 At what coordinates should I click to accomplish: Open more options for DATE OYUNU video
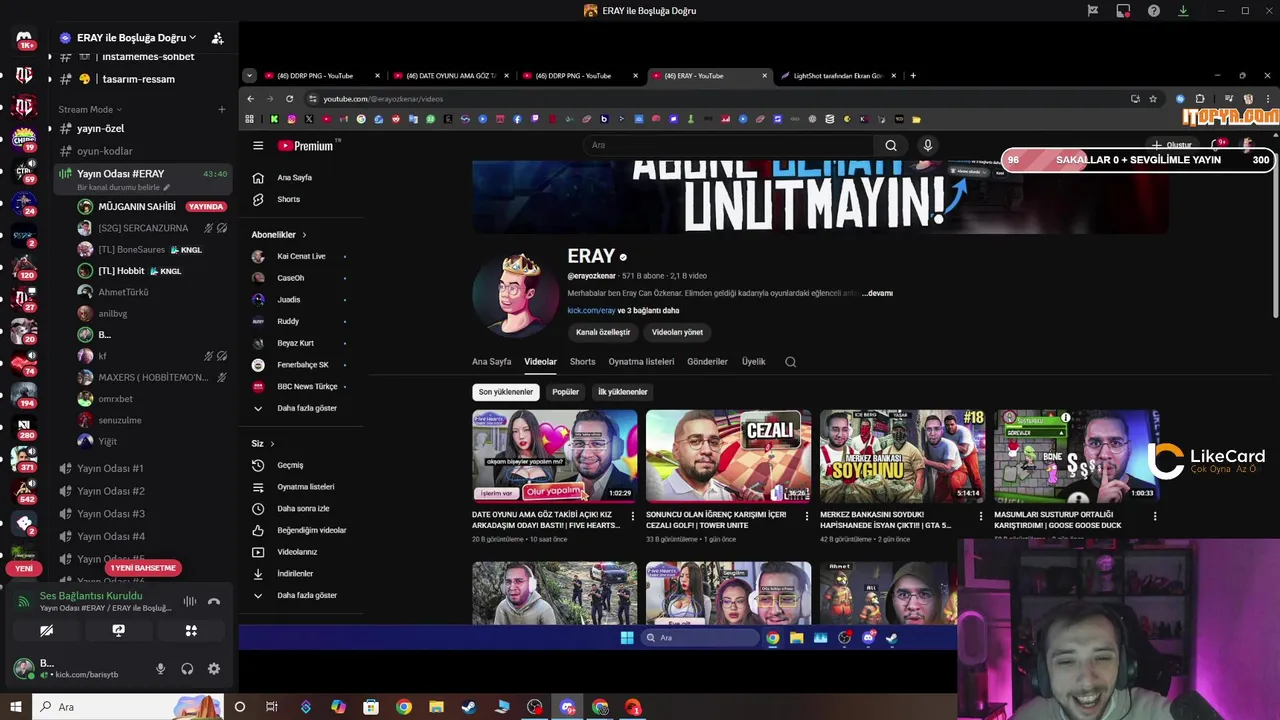click(632, 516)
